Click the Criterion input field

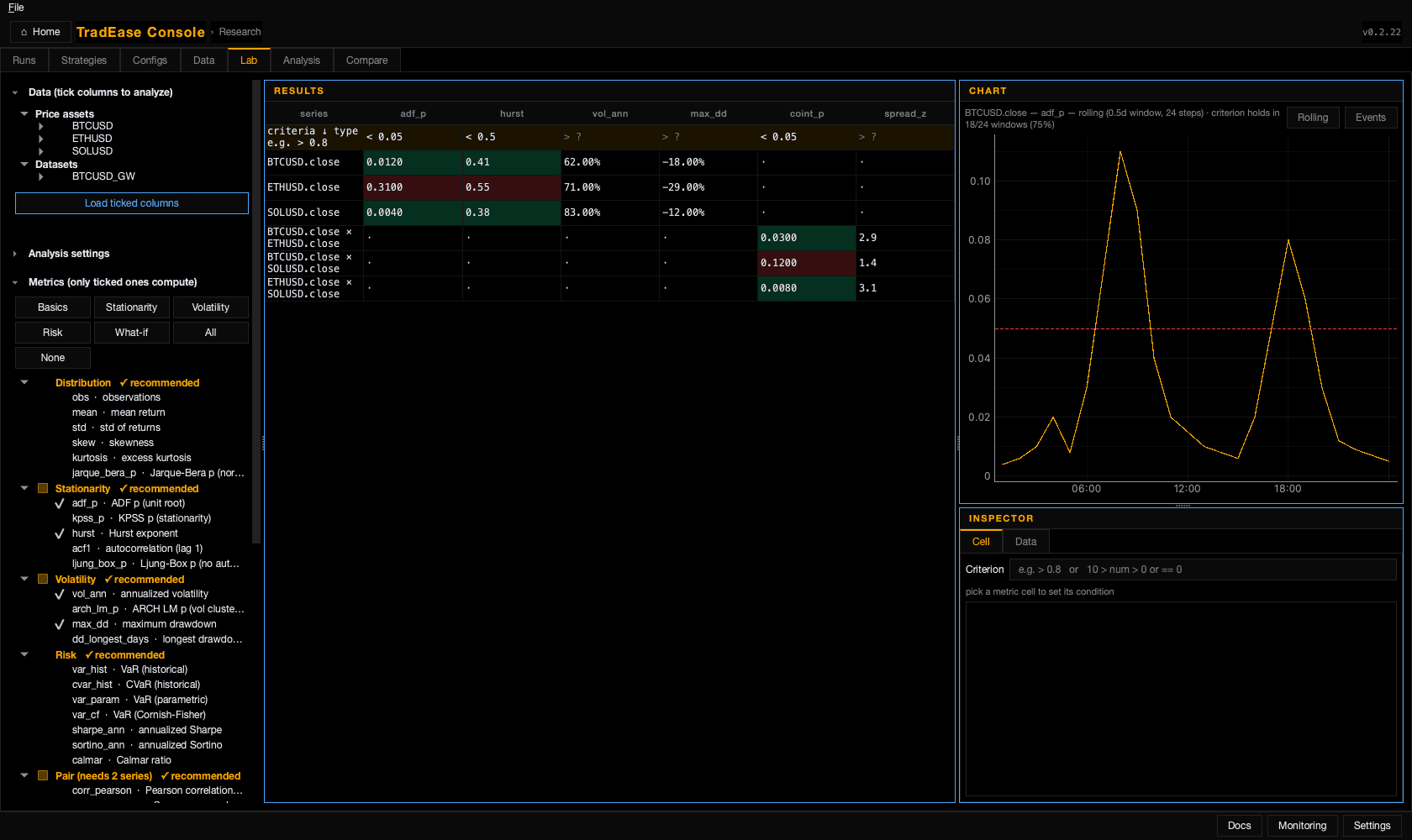click(1203, 570)
